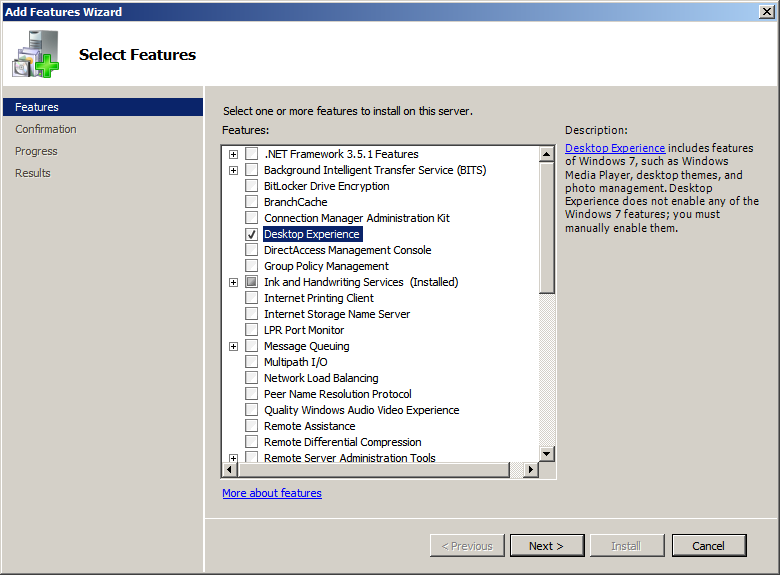Open the More about features link
Screen dimensions: 780x575
[x=272, y=493]
